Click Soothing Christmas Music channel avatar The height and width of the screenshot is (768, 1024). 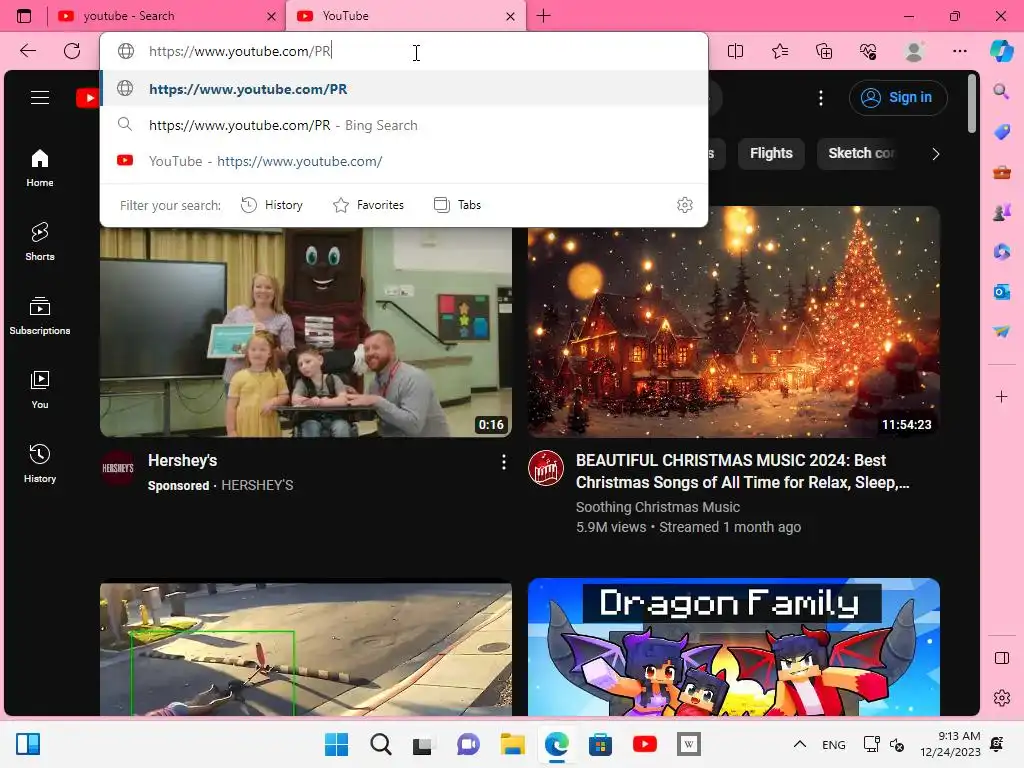[546, 468]
